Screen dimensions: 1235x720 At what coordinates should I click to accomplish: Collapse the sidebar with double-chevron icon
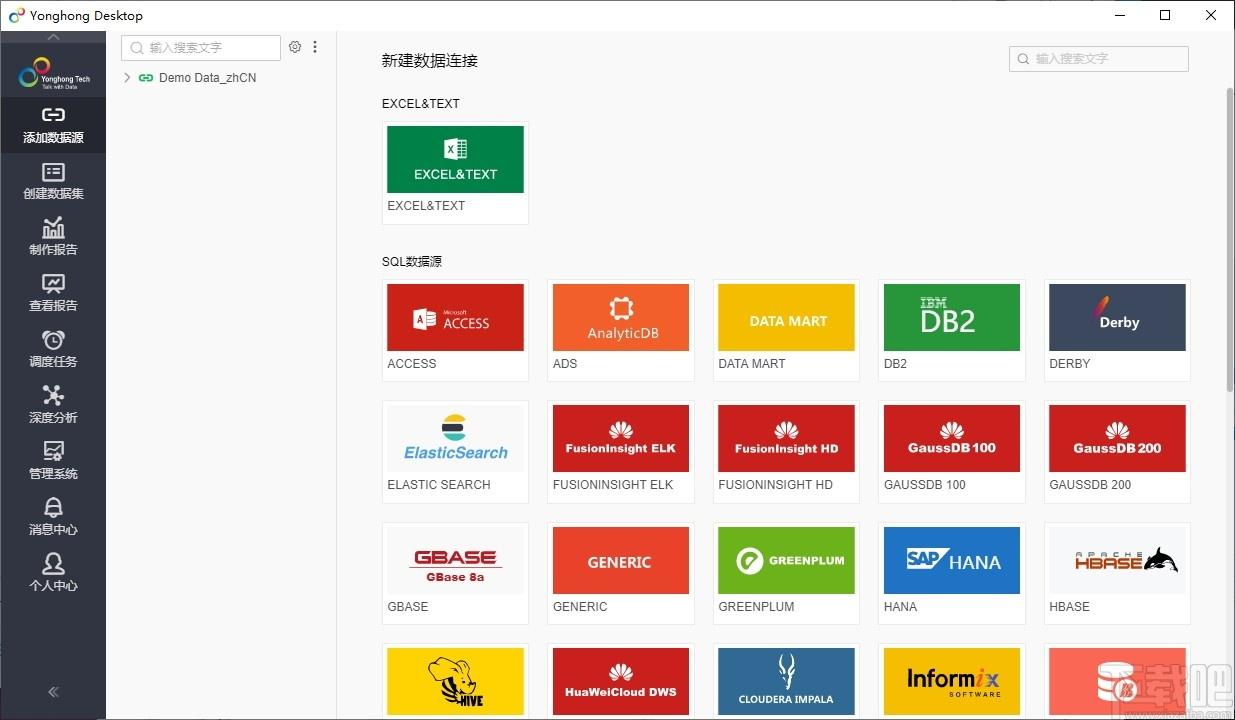53,692
